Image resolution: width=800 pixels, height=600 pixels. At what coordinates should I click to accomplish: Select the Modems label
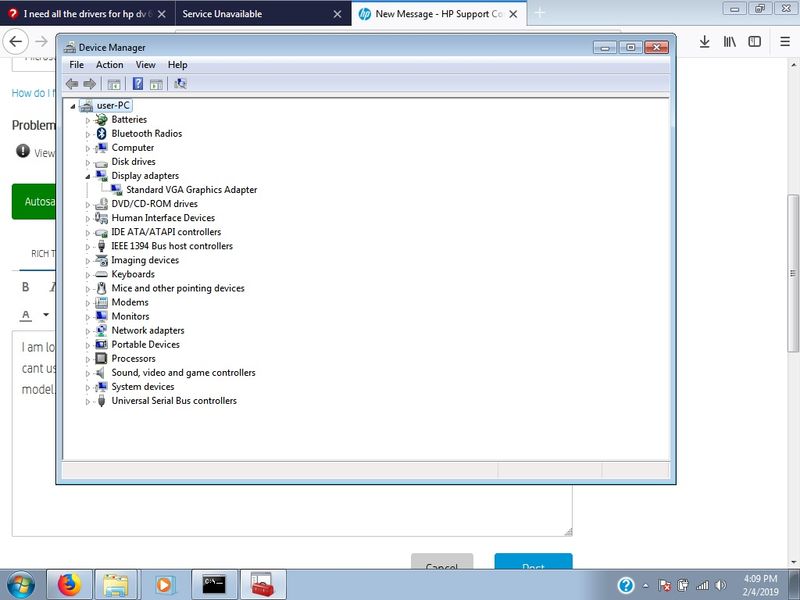tap(130, 303)
